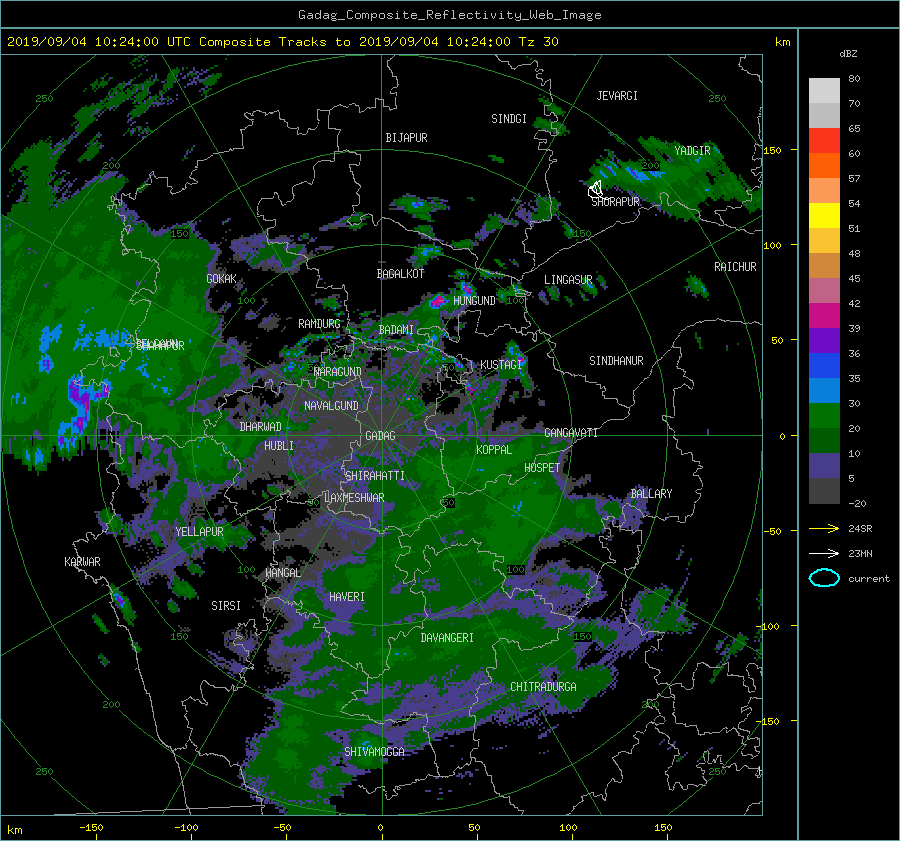Click the magenta storm cell west of HUNGUND
The width and height of the screenshot is (900, 841).
click(438, 300)
